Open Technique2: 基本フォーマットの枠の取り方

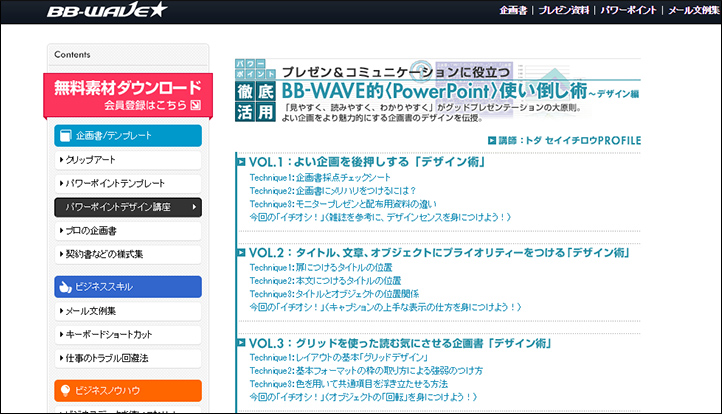tap(366, 371)
